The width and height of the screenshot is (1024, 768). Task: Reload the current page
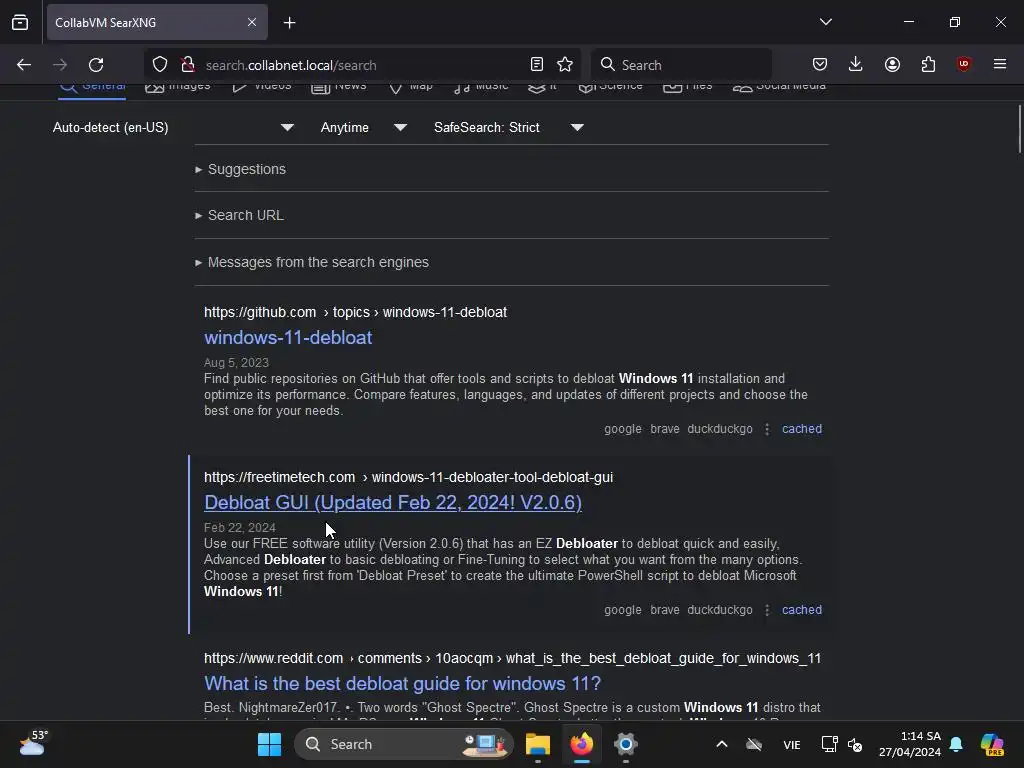(x=96, y=65)
